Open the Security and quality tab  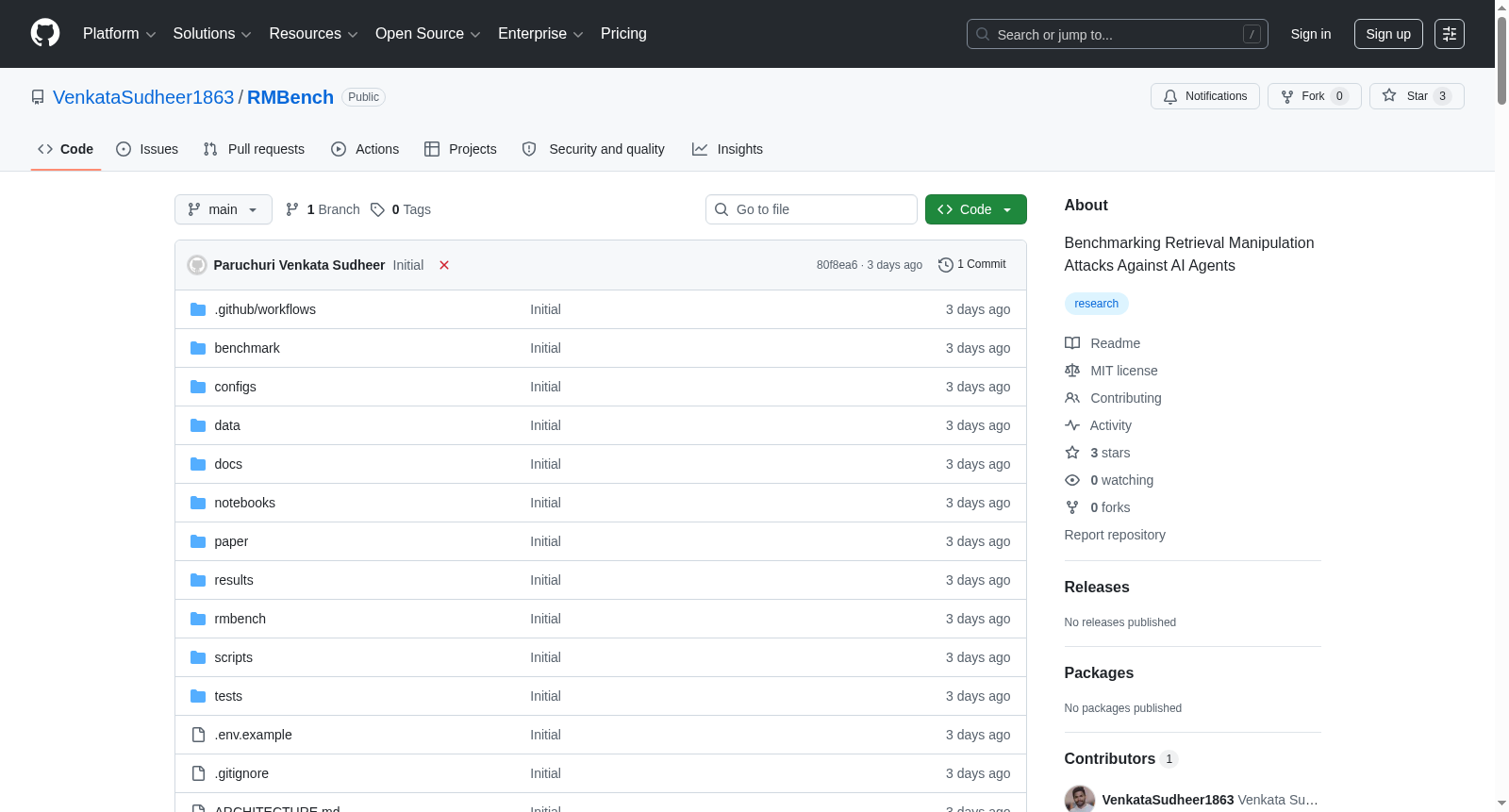click(x=593, y=149)
